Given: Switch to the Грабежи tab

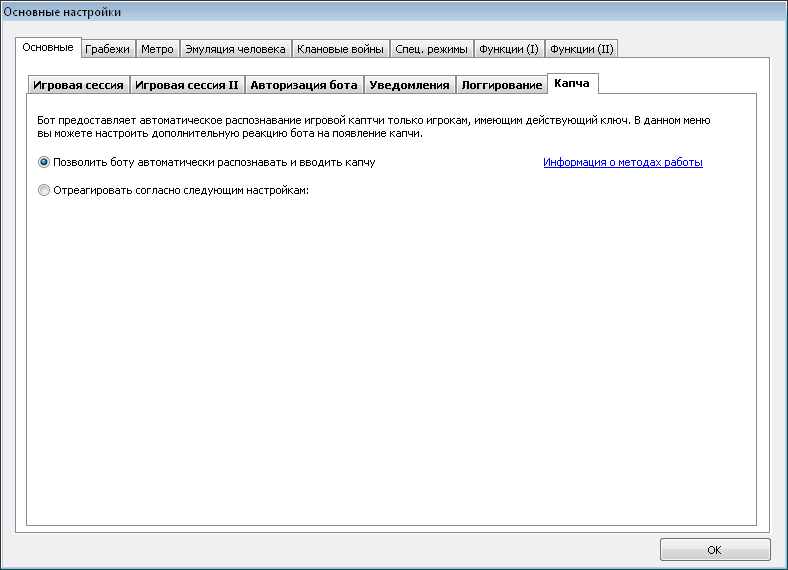Looking at the screenshot, I should (108, 49).
